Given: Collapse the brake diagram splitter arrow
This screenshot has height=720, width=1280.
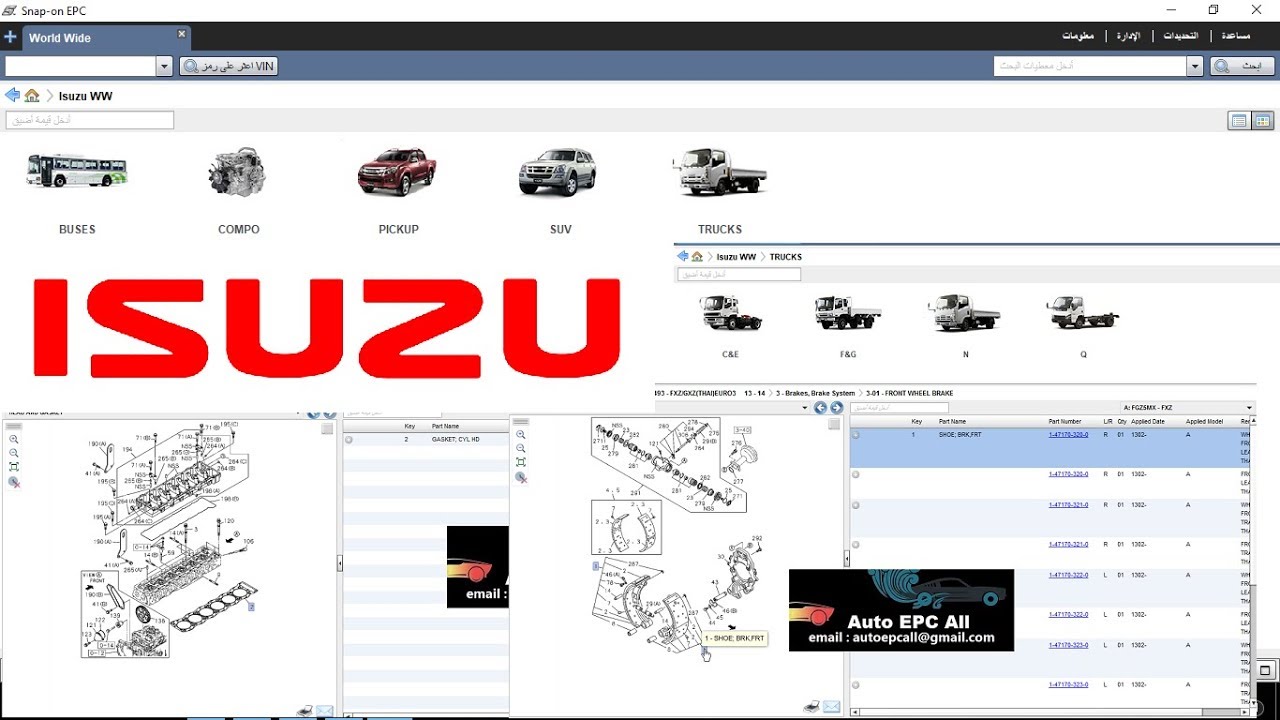Looking at the screenshot, I should click(846, 560).
